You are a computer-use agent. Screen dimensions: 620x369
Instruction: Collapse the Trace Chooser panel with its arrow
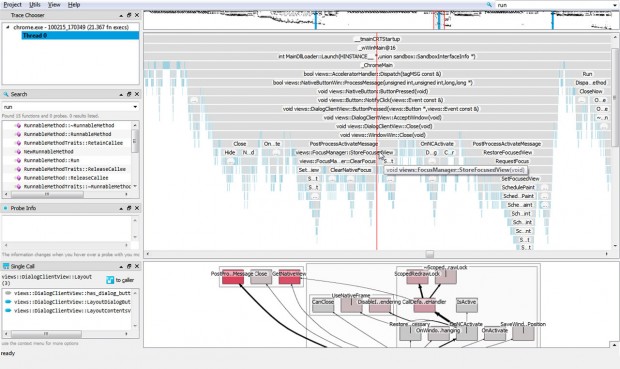pyautogui.click(x=121, y=15)
